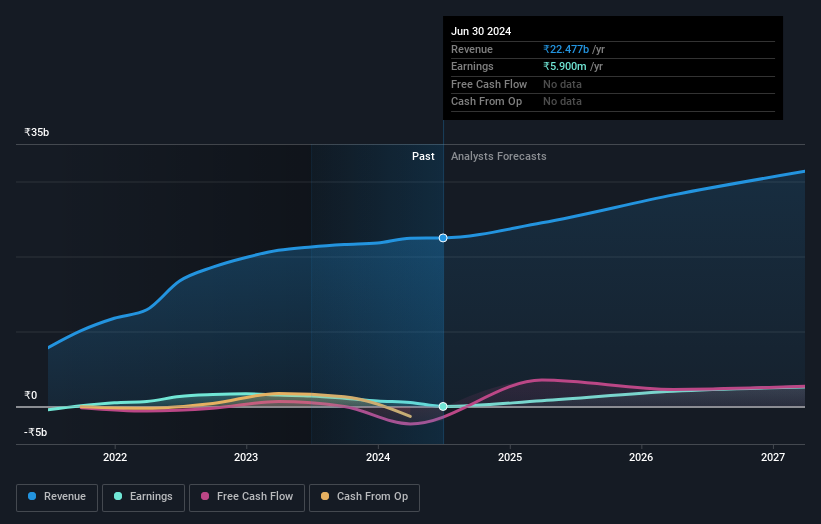Image resolution: width=821 pixels, height=524 pixels.
Task: Click the Cash From Op No data tooltip row
Action: pyautogui.click(x=613, y=102)
